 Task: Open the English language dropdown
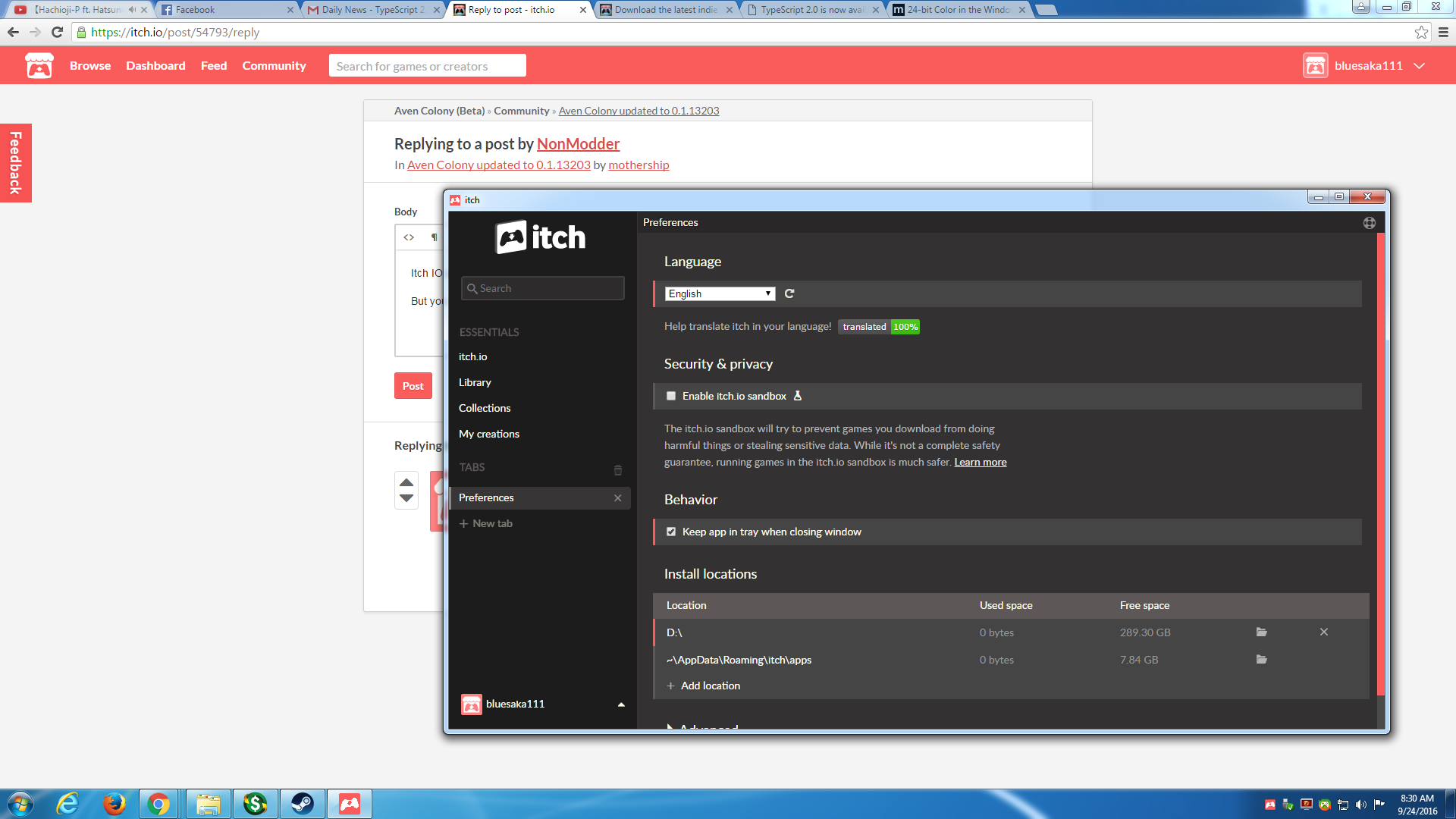(x=720, y=293)
